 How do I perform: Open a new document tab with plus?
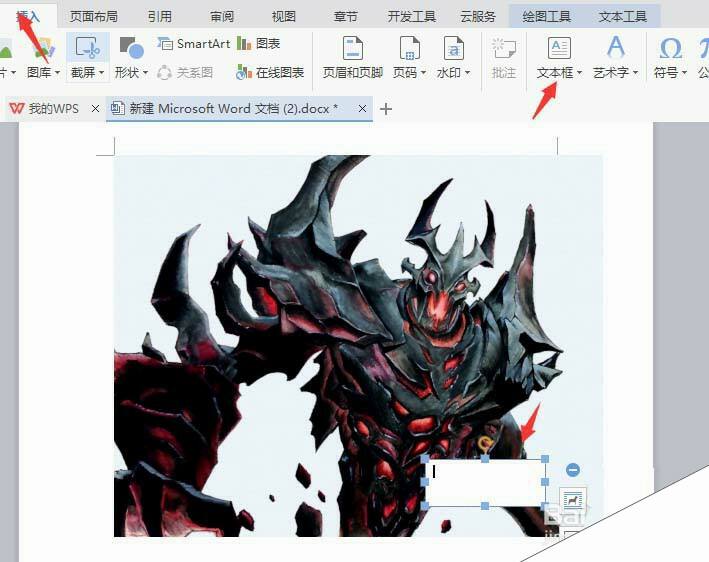coord(386,109)
